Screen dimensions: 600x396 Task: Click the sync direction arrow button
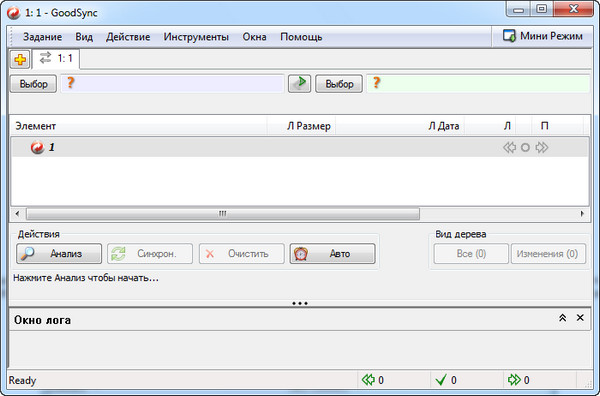(x=299, y=83)
